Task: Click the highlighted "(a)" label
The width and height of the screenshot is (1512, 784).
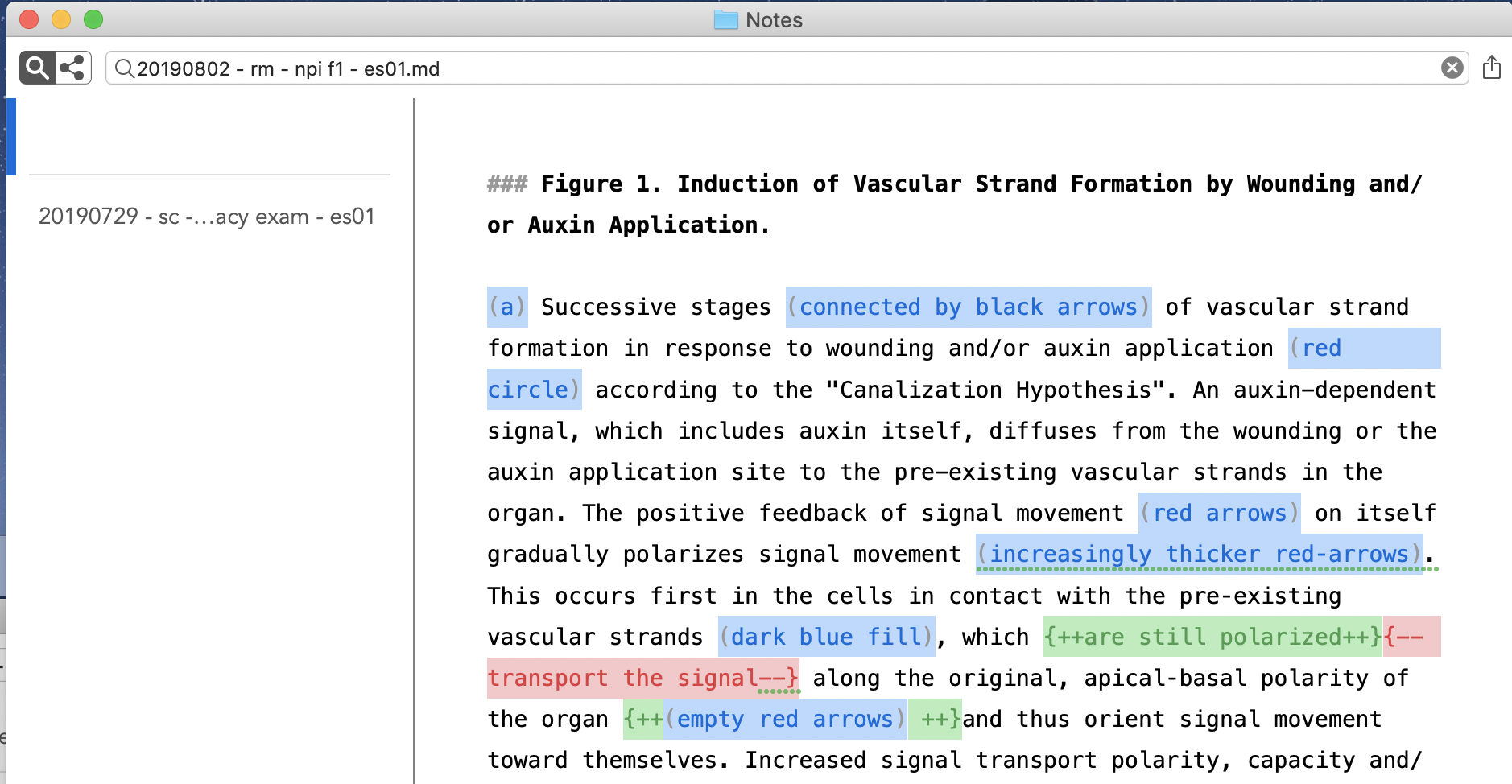Action: (507, 307)
